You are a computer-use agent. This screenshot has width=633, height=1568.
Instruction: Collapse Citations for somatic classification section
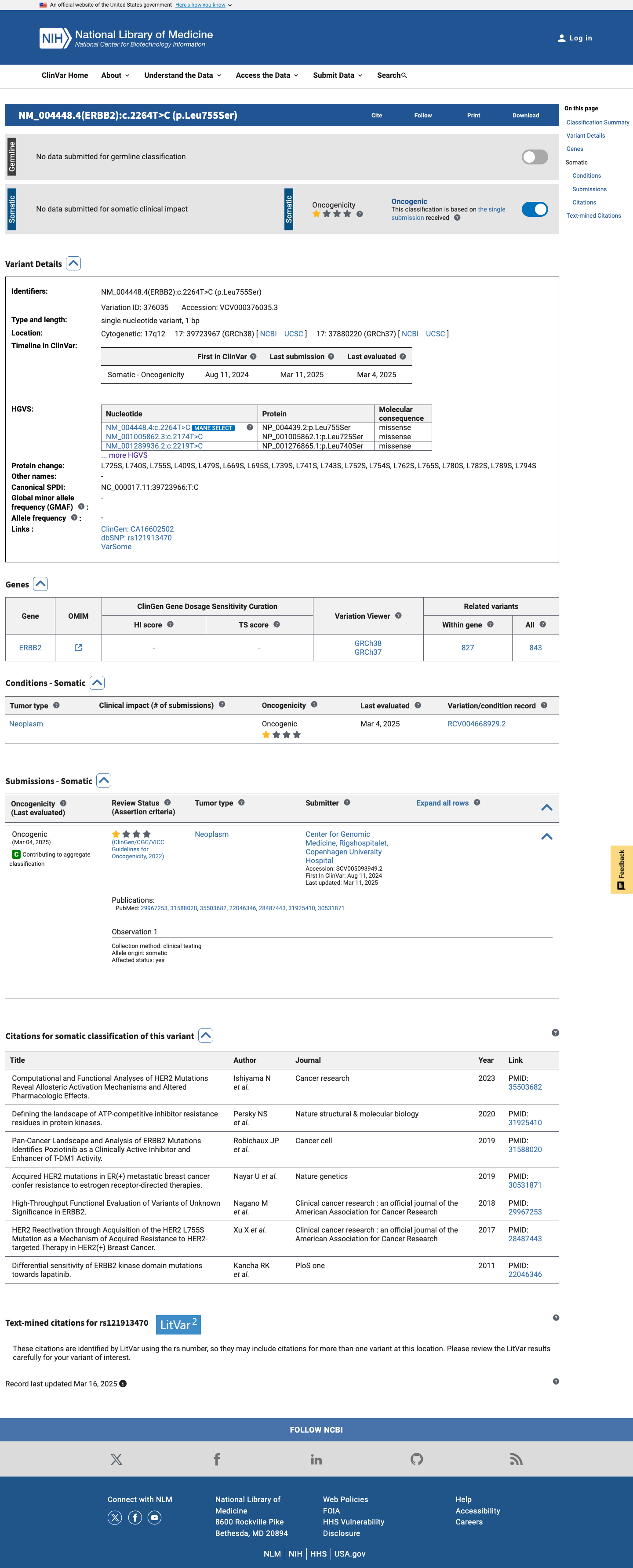[206, 1036]
